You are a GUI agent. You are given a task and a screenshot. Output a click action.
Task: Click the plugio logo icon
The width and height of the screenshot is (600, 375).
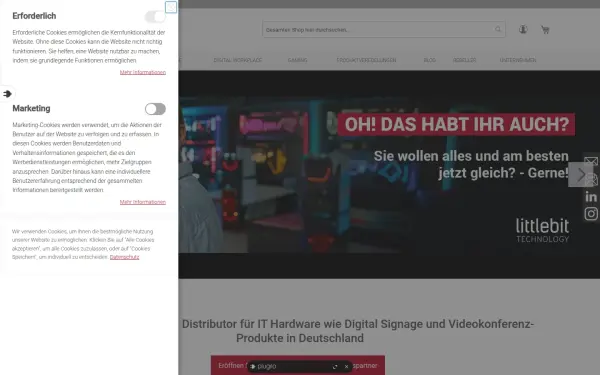tap(253, 366)
